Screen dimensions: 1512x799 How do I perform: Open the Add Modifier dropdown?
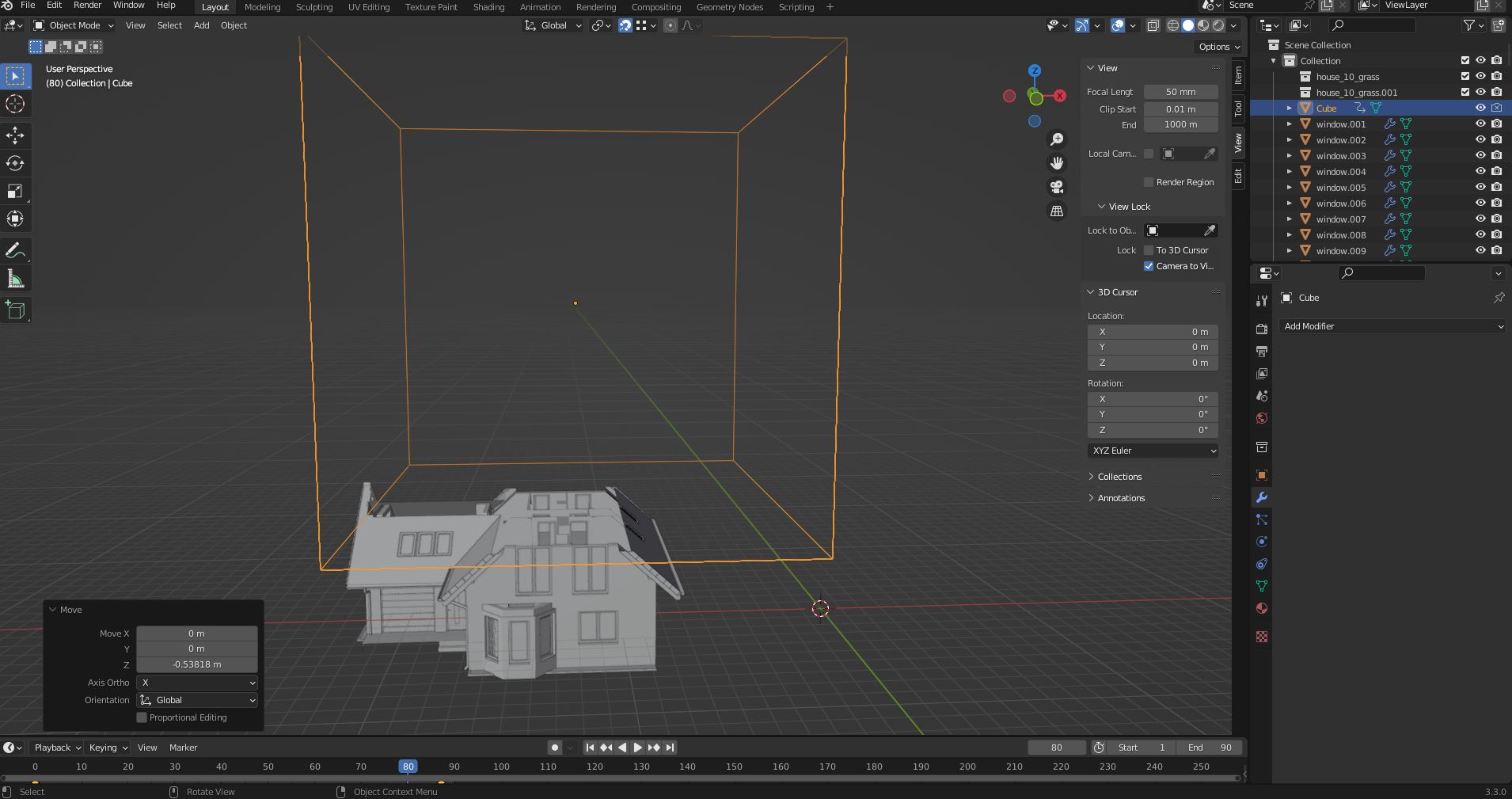coord(1392,326)
